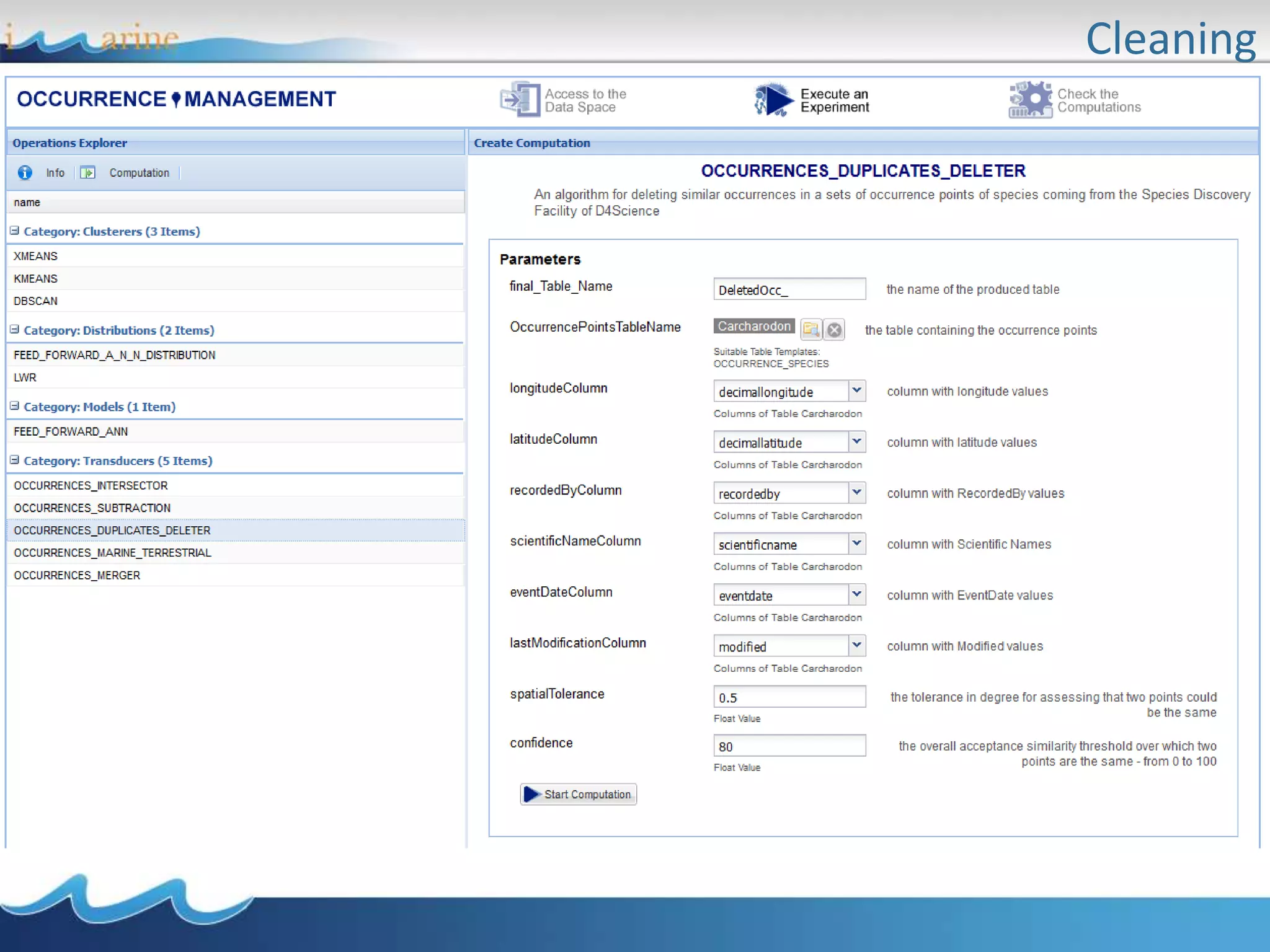The width and height of the screenshot is (1270, 952).
Task: Collapse the Distributions category
Action: 14,330
